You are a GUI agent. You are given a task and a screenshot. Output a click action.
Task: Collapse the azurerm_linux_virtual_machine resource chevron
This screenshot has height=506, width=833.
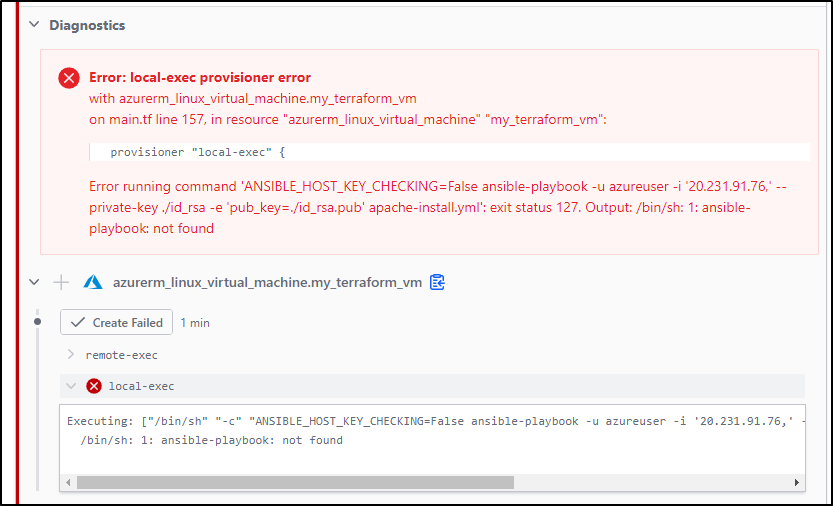(x=34, y=282)
